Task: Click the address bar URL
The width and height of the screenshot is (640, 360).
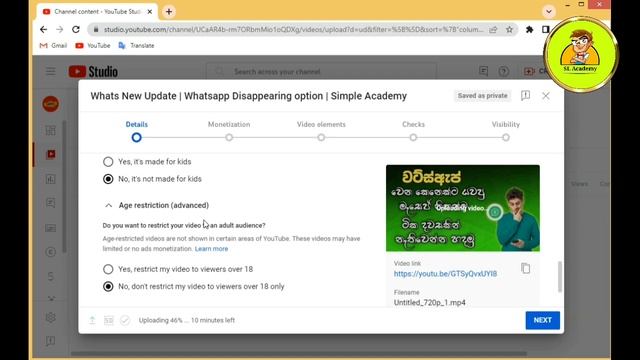Action: click(293, 29)
